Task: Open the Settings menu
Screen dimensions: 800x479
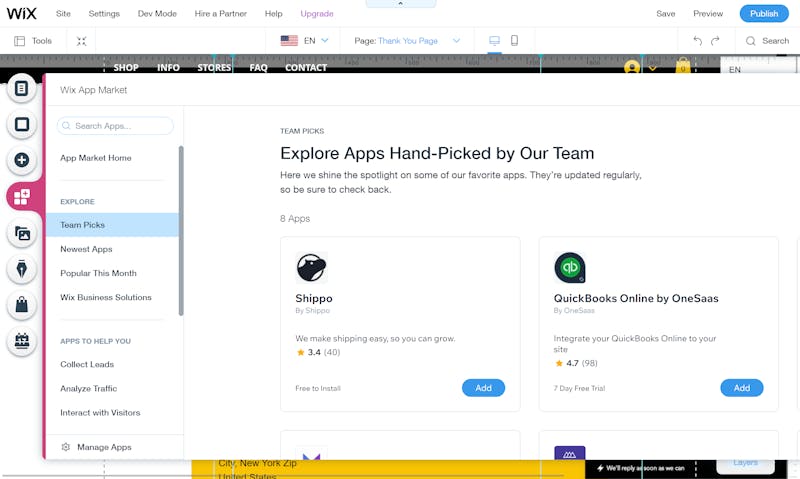Action: click(104, 13)
